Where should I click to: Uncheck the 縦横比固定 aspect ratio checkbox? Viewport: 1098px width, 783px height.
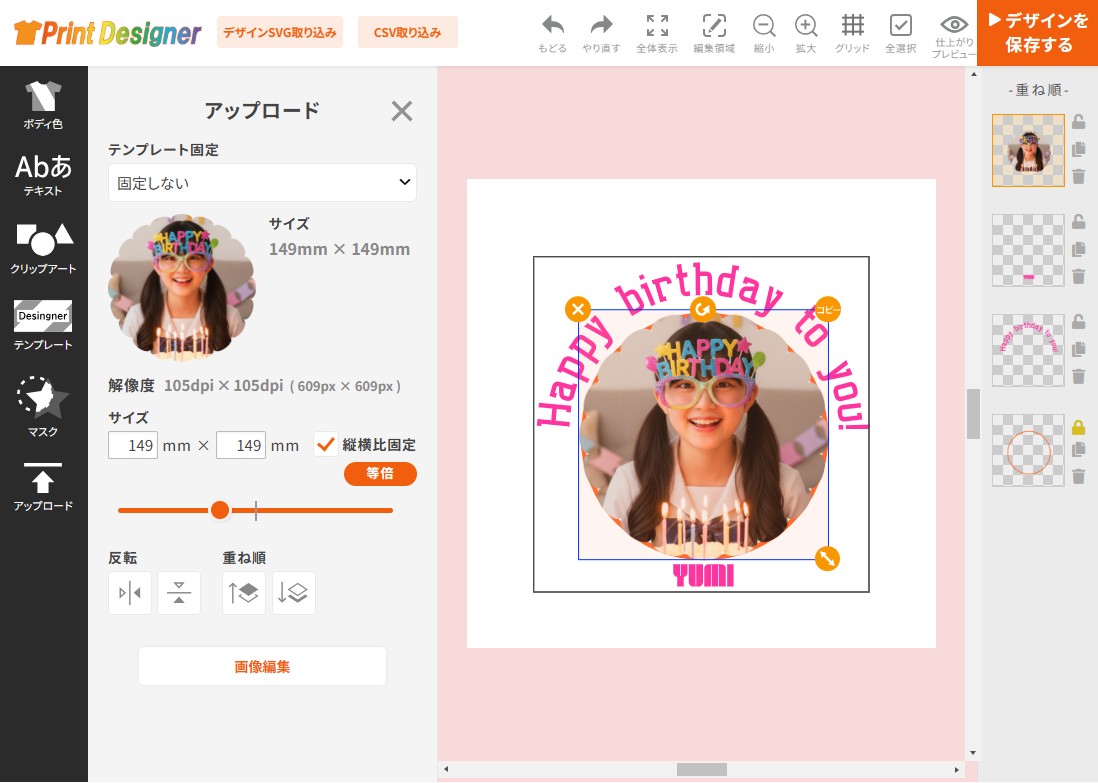coord(326,444)
